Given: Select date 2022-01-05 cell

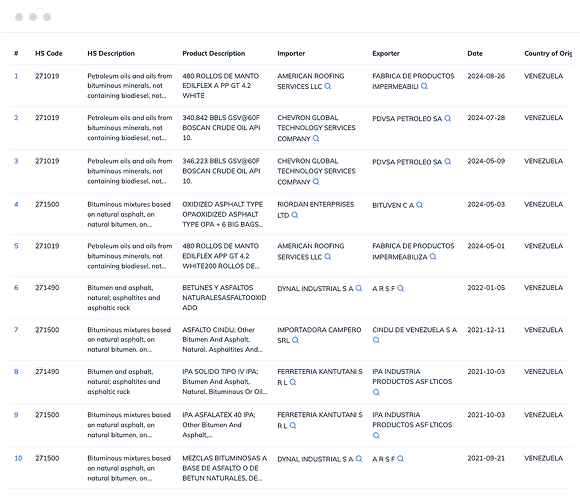Looking at the screenshot, I should click(x=486, y=287).
